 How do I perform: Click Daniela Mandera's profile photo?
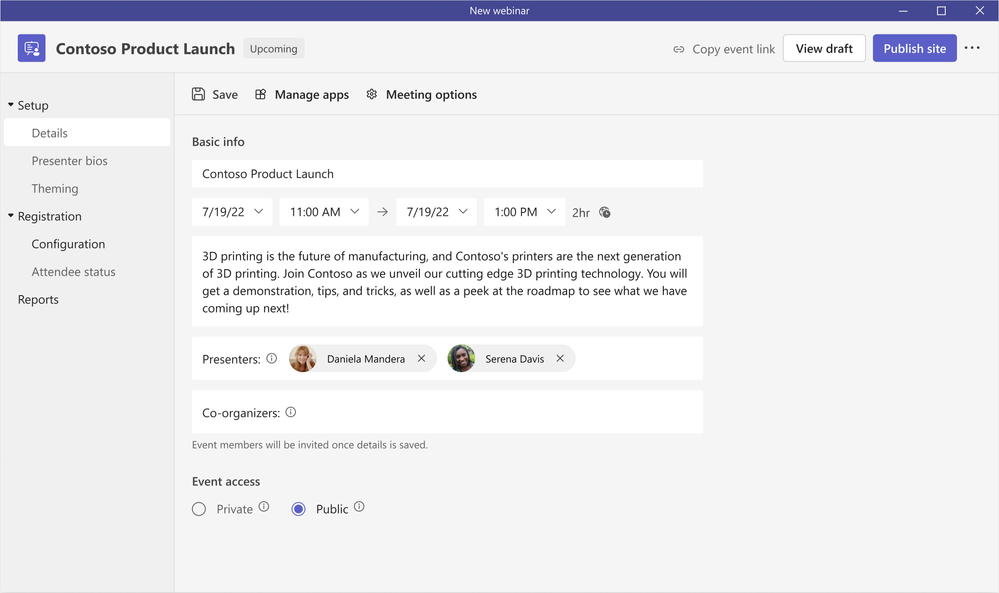[x=303, y=359]
